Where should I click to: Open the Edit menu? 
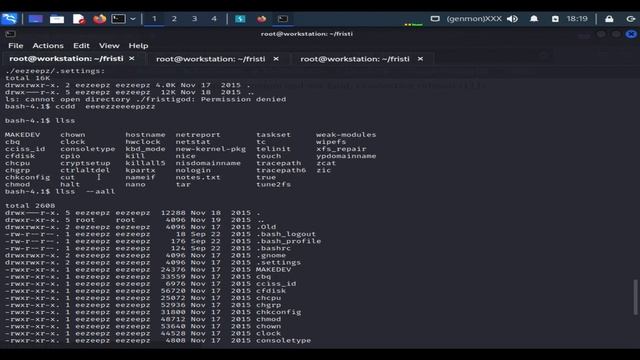[x=81, y=46]
